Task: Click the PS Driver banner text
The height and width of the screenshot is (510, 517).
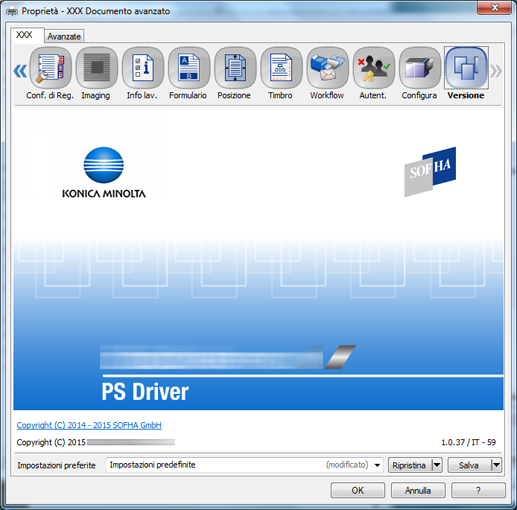Action: click(x=145, y=392)
